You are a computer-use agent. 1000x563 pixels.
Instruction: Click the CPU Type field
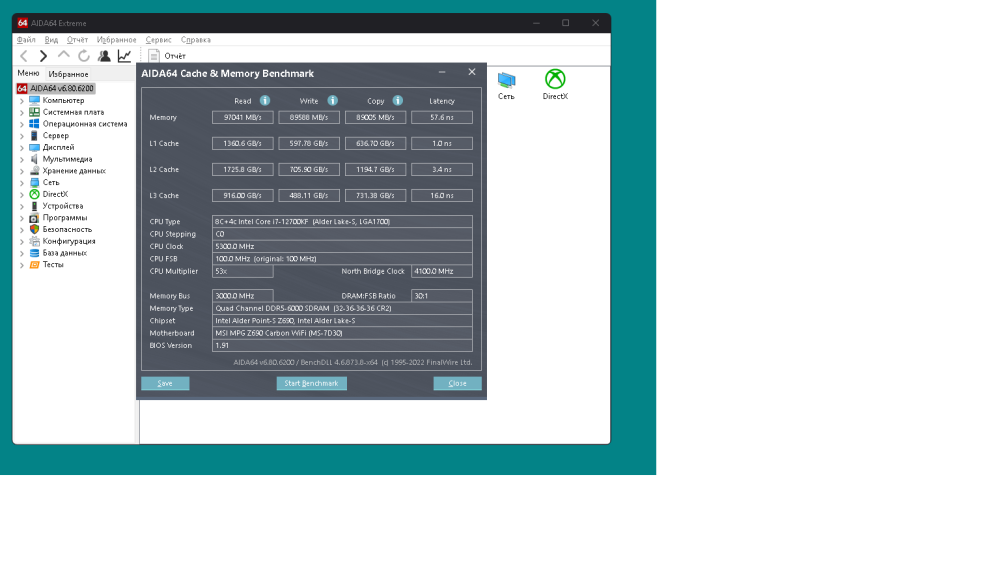click(342, 222)
